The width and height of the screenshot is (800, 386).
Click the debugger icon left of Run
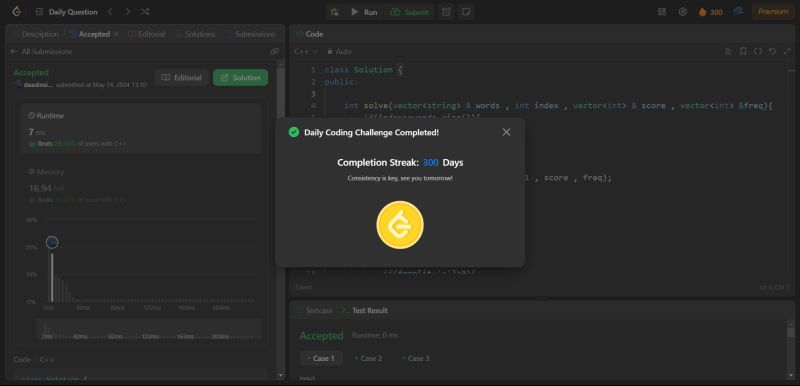pos(335,12)
